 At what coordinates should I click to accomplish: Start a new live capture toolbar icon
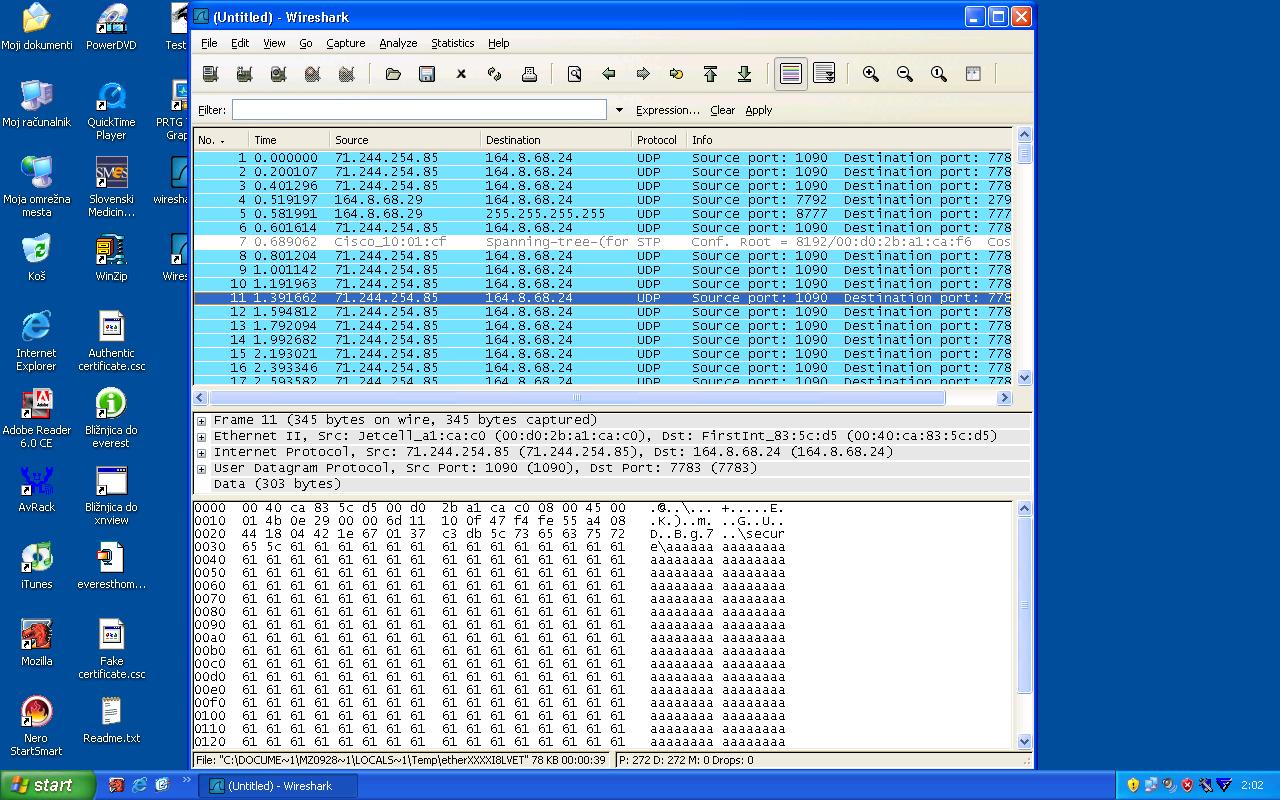[278, 74]
